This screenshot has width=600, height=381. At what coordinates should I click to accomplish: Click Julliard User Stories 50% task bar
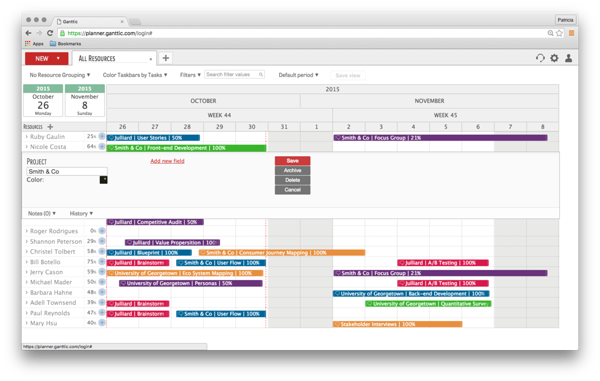153,138
